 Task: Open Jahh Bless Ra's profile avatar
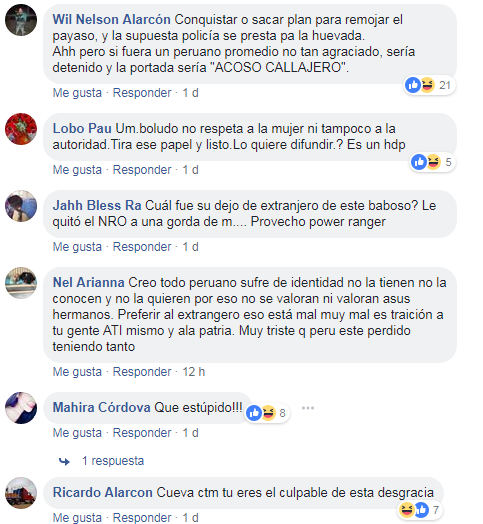[21, 206]
